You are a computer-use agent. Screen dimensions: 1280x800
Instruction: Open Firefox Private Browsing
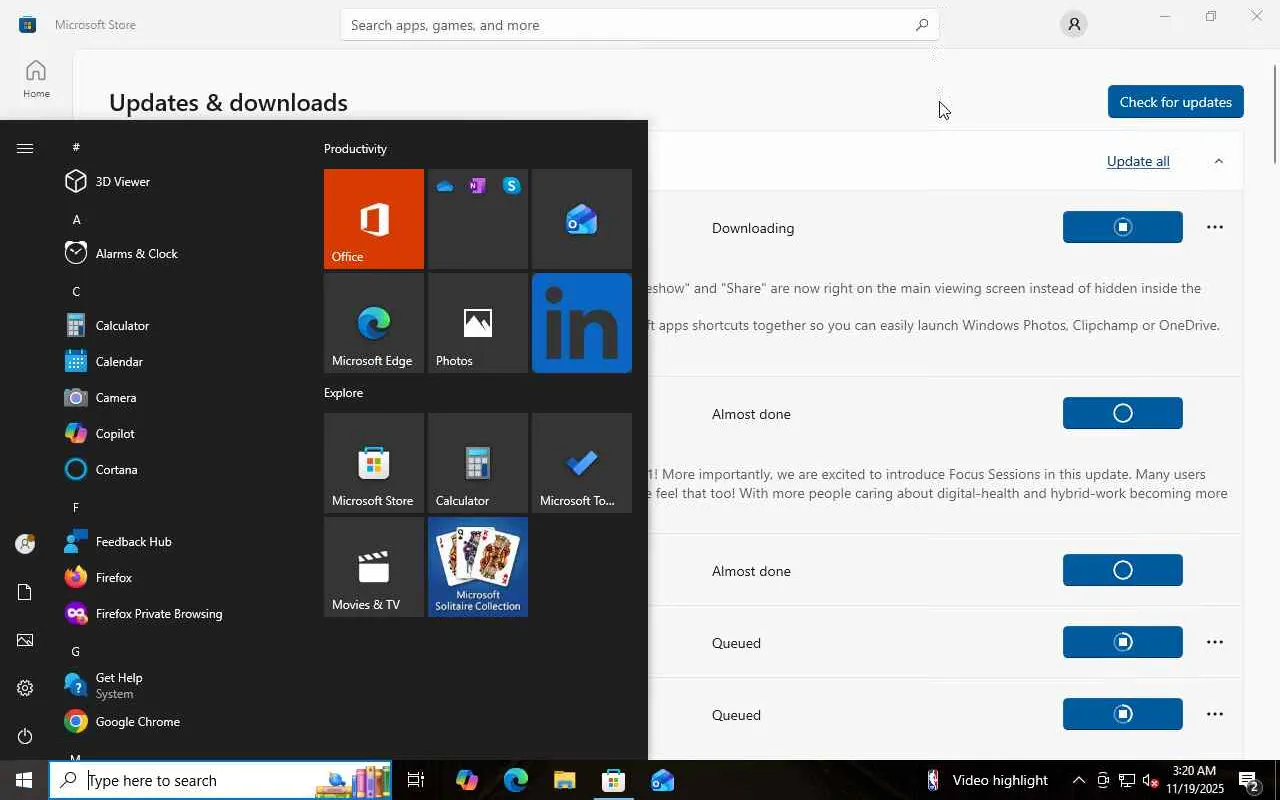click(180, 614)
